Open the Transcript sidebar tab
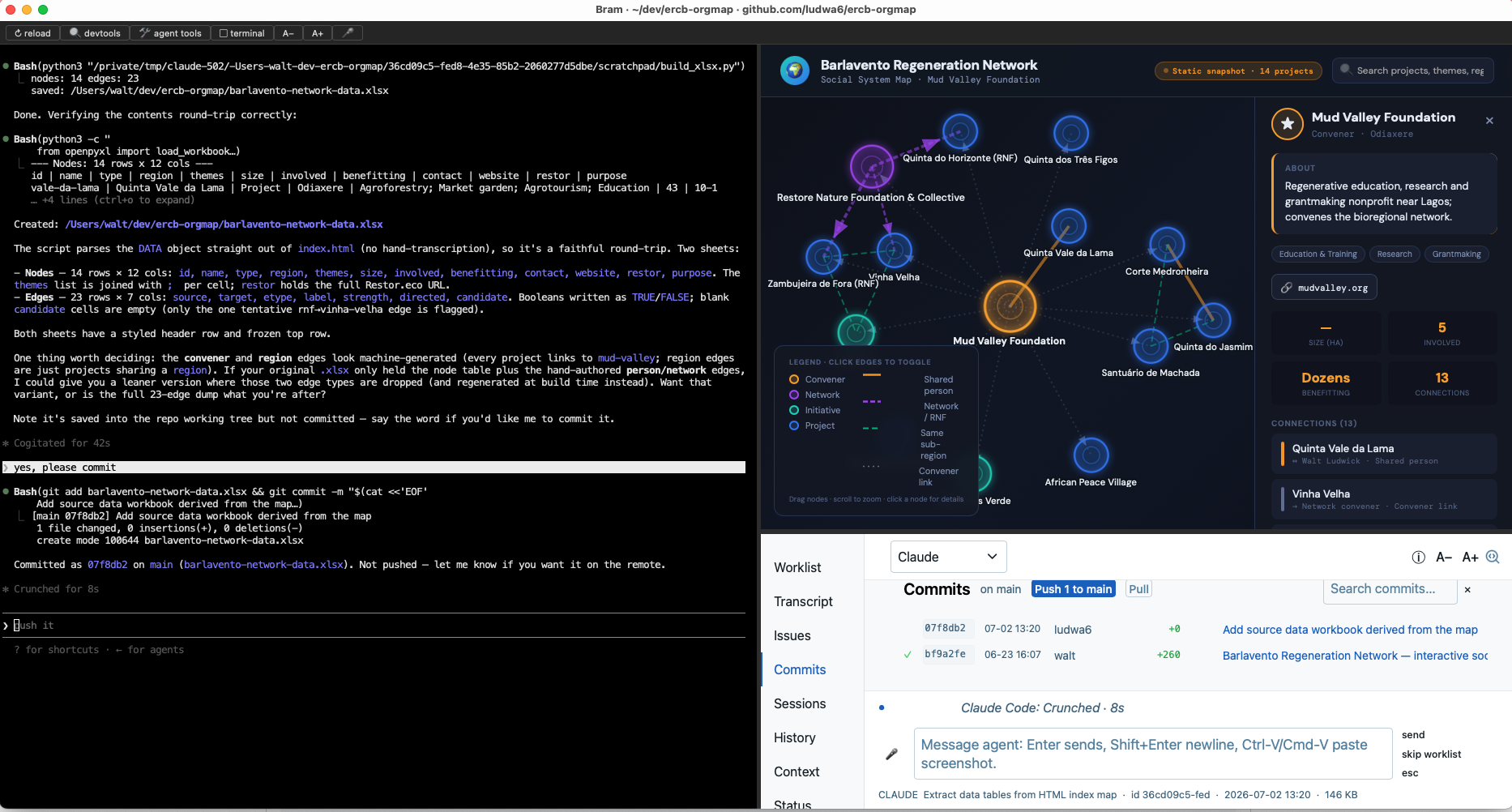 click(x=803, y=601)
